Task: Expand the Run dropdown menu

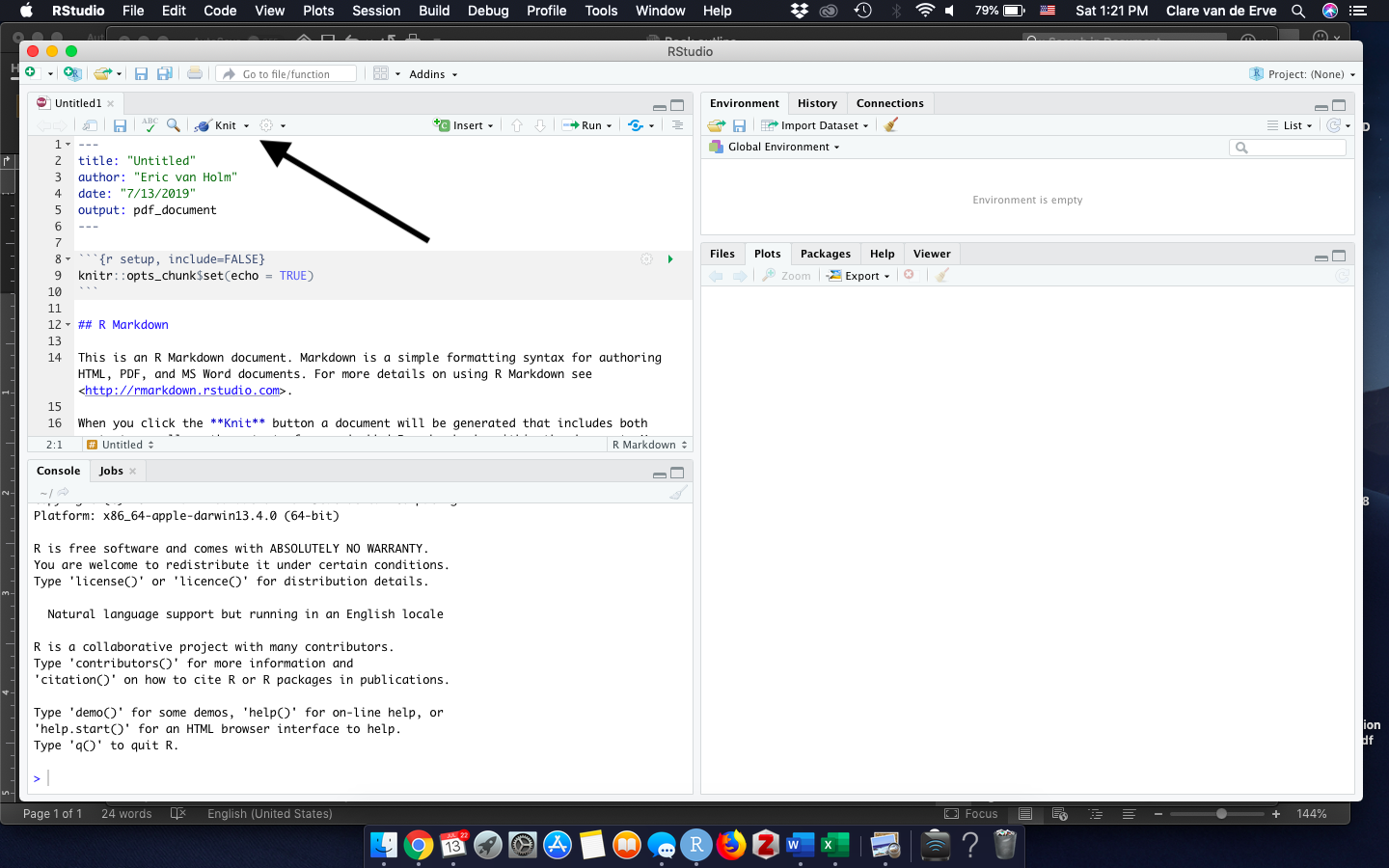Action: tap(610, 126)
